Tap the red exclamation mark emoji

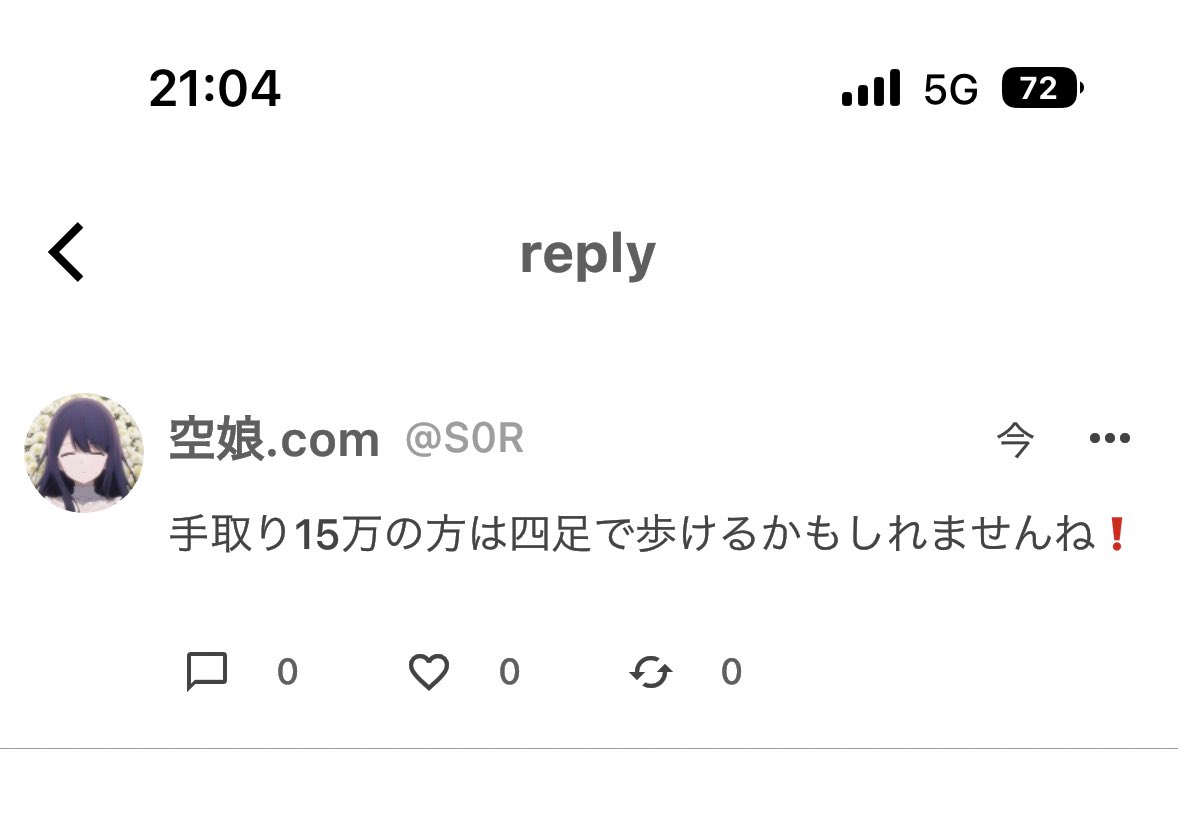(x=1116, y=534)
